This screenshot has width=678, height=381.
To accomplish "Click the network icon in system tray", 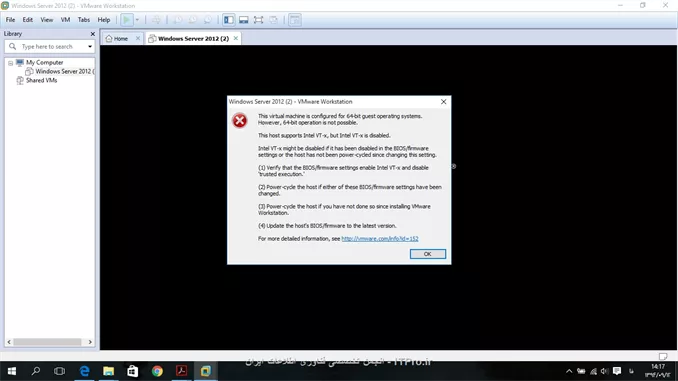I will pyautogui.click(x=593, y=371).
